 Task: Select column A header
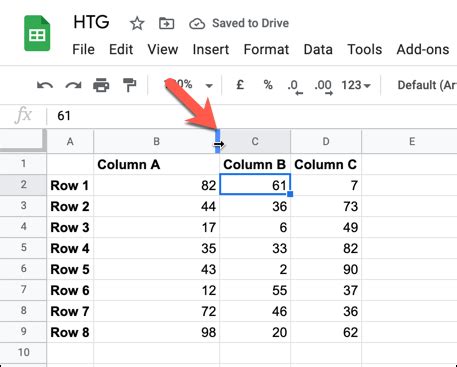click(70, 142)
